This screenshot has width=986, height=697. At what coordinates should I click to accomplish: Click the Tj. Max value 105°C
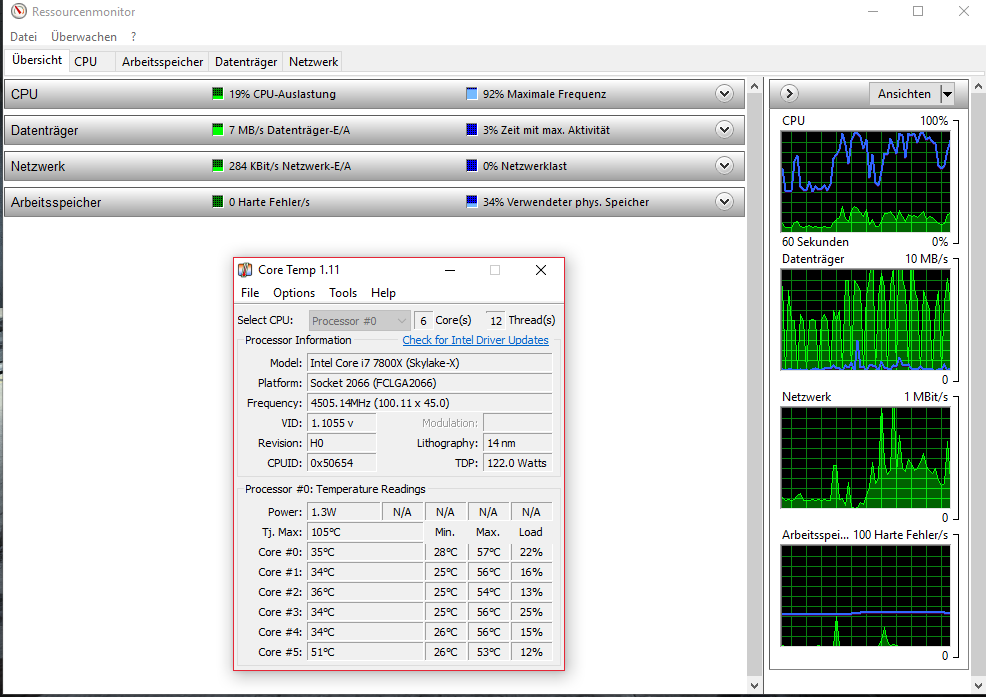(365, 532)
